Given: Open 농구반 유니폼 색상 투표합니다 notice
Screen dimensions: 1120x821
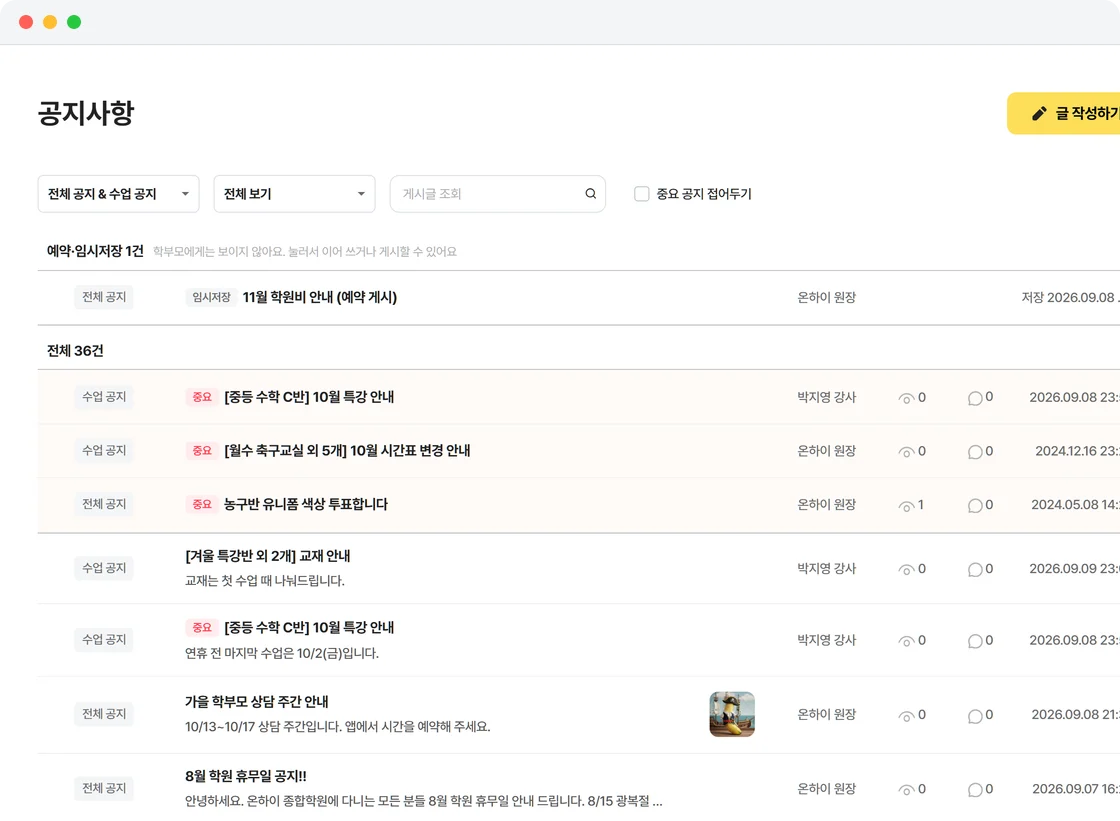Looking at the screenshot, I should [x=306, y=504].
